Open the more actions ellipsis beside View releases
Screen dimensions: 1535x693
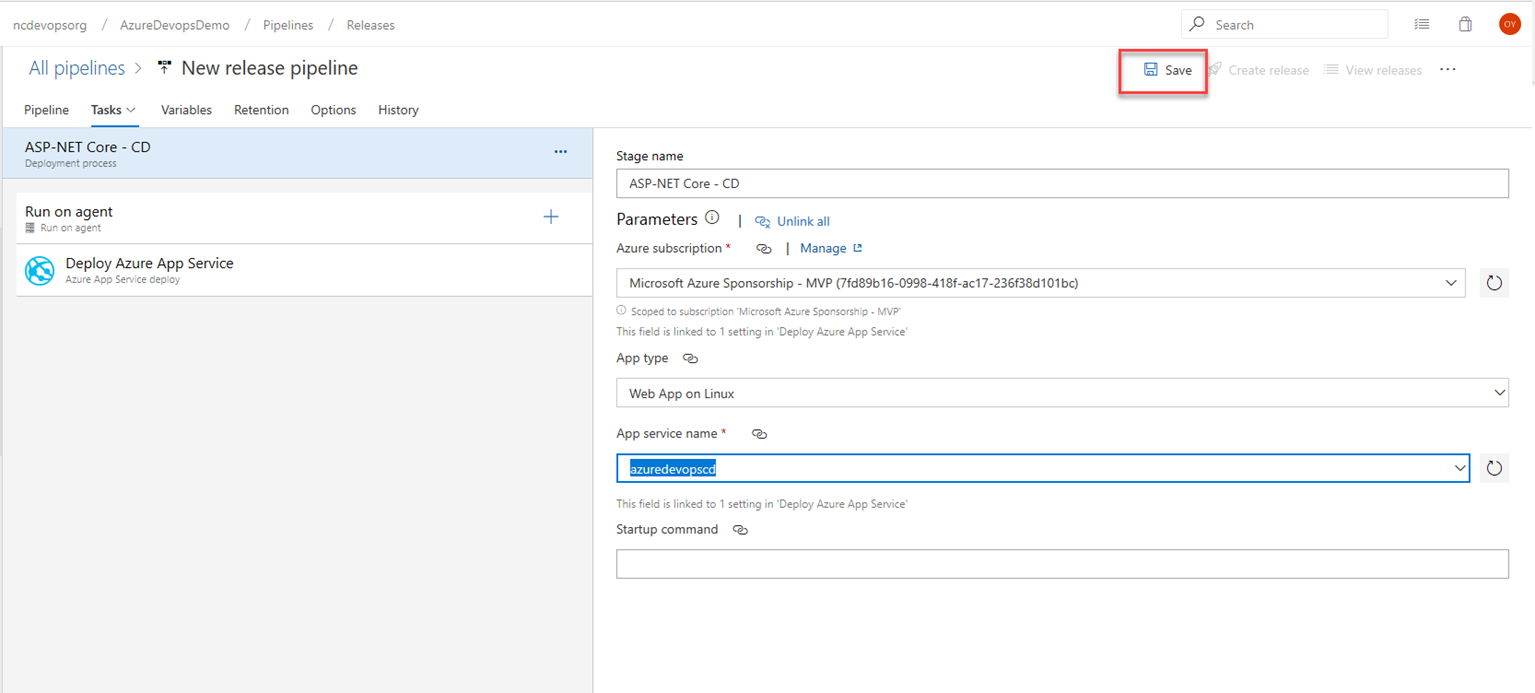click(1448, 70)
